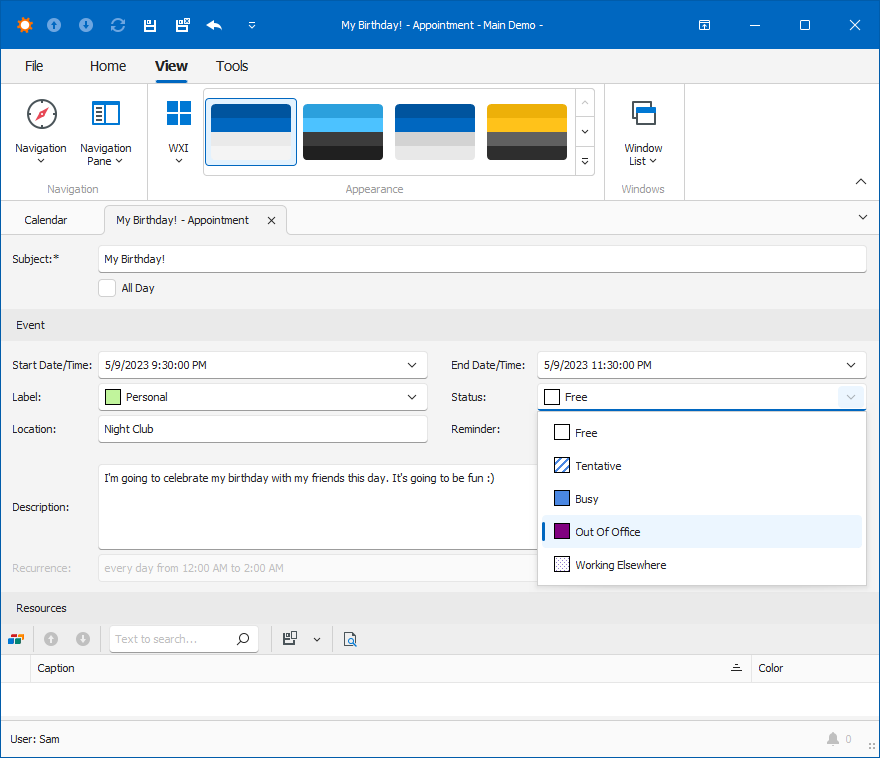Viewport: 880px width, 758px height.
Task: Open the Calendar tab
Action: [46, 219]
